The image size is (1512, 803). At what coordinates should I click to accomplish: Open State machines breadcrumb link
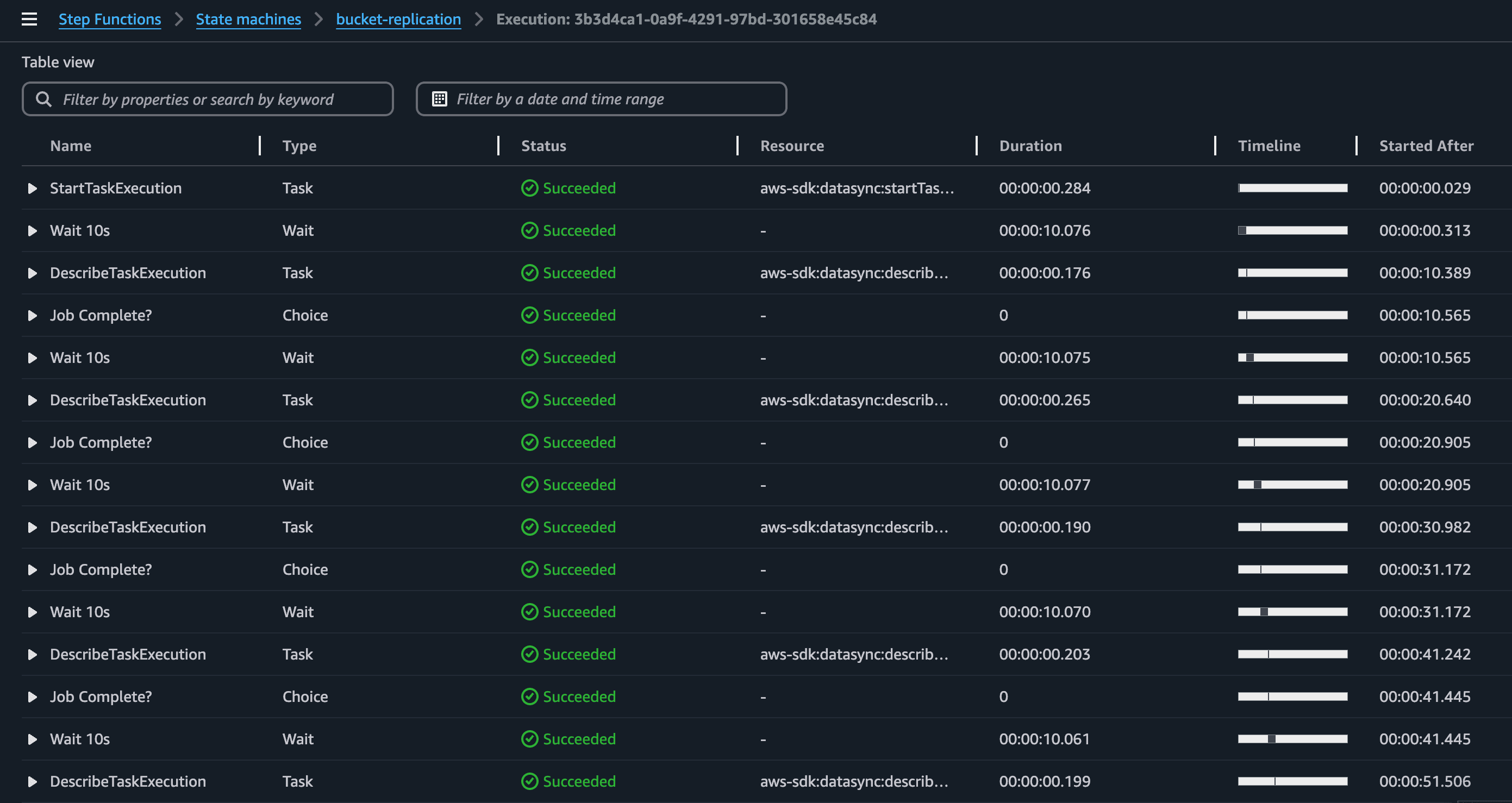248,20
